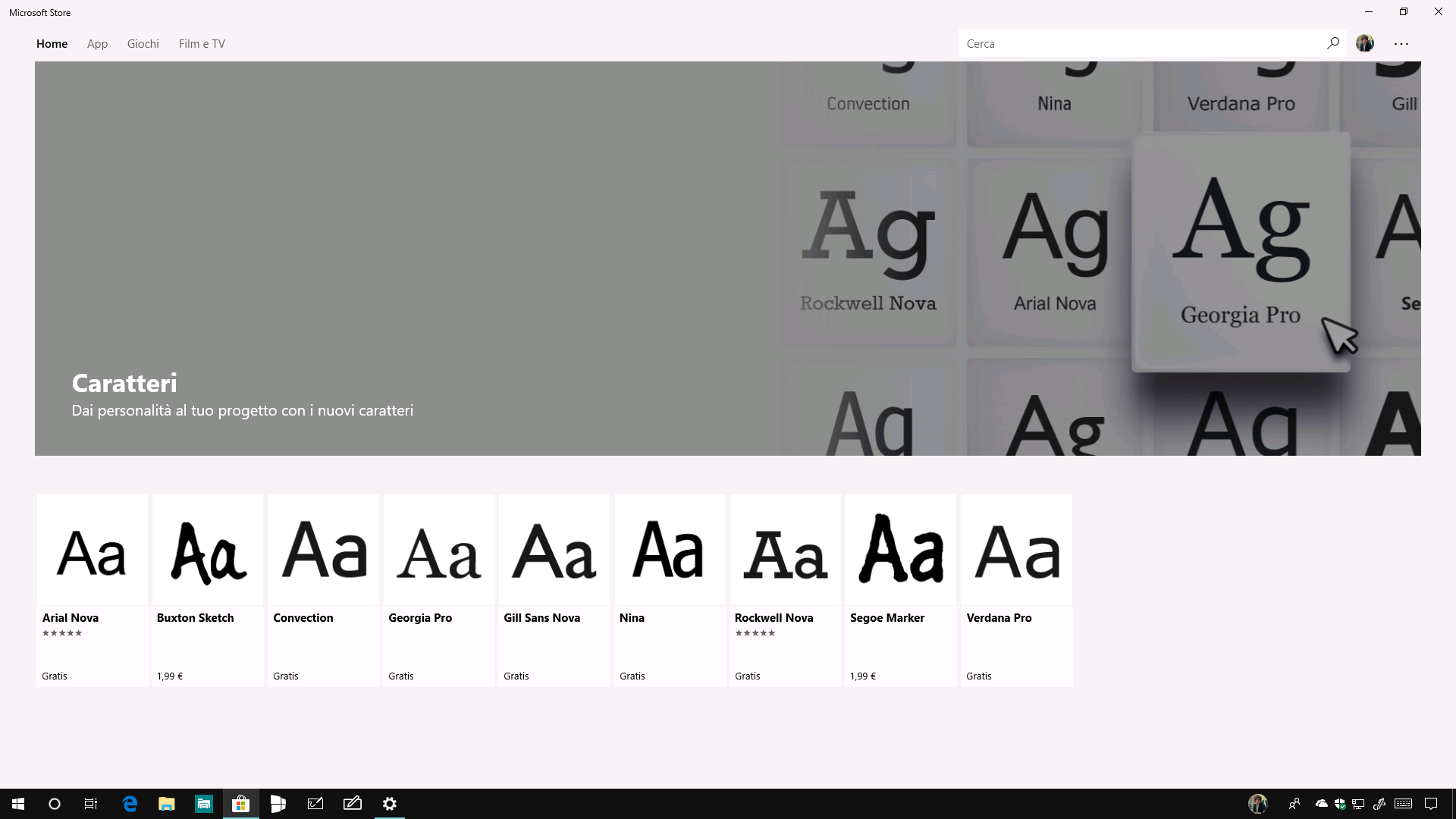Screen dimensions: 1456x819
Task: Click the Buxton Sketch 1,99 € price
Action: [170, 676]
